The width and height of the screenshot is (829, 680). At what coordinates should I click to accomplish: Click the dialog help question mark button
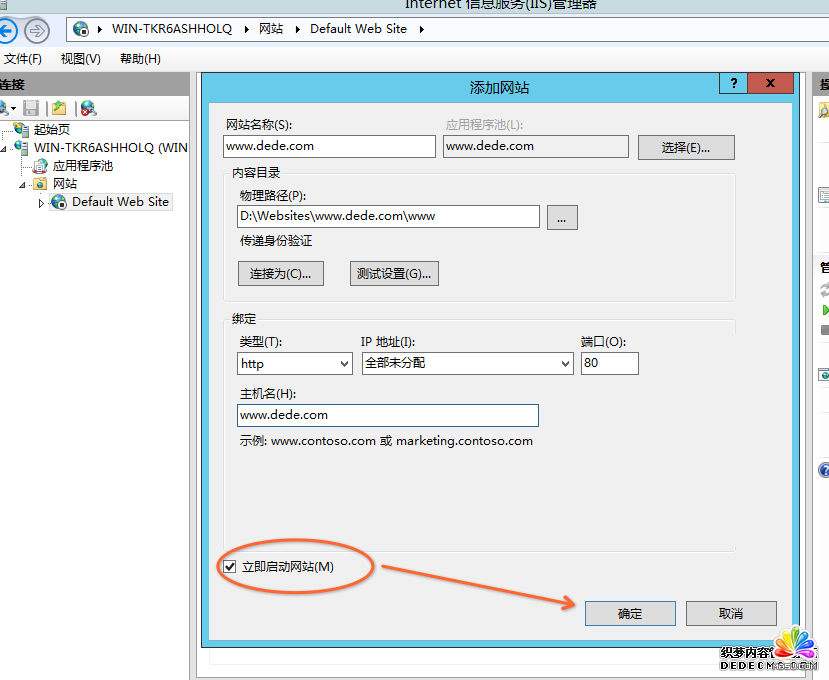tap(733, 85)
